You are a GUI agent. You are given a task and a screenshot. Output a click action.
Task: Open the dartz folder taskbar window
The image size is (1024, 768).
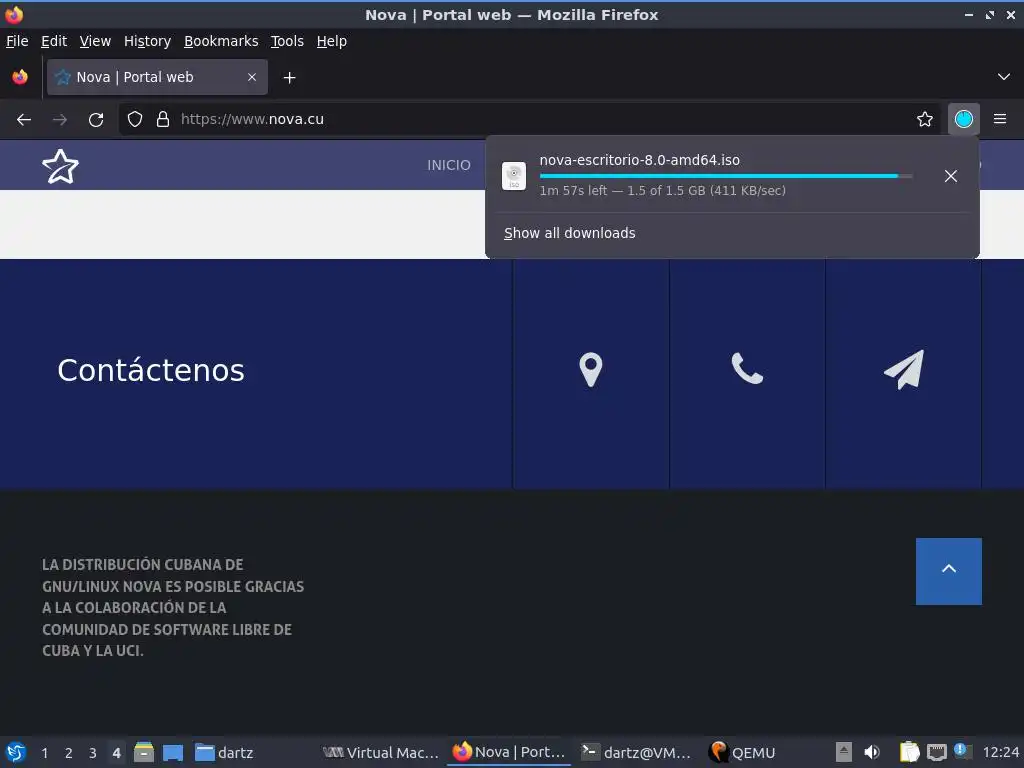(224, 752)
